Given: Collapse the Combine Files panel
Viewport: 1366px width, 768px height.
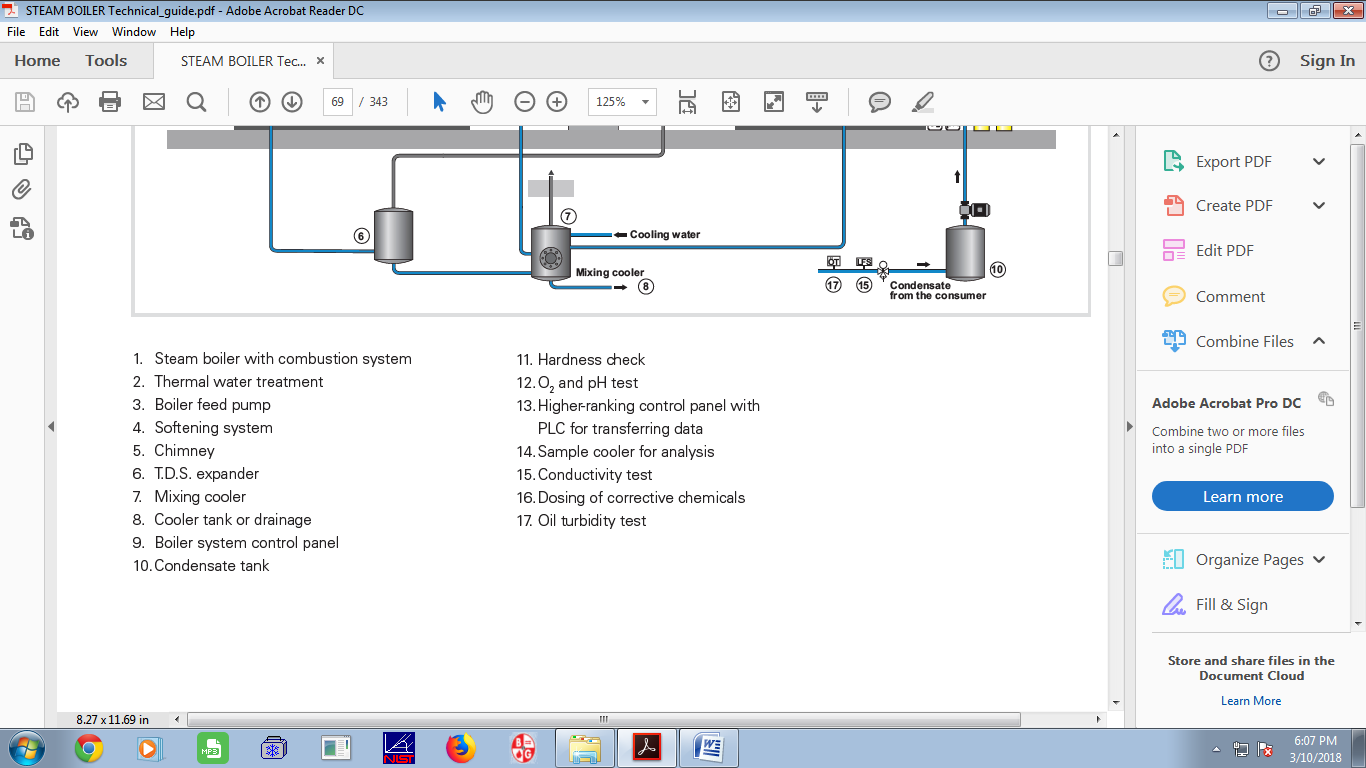Looking at the screenshot, I should point(1318,341).
